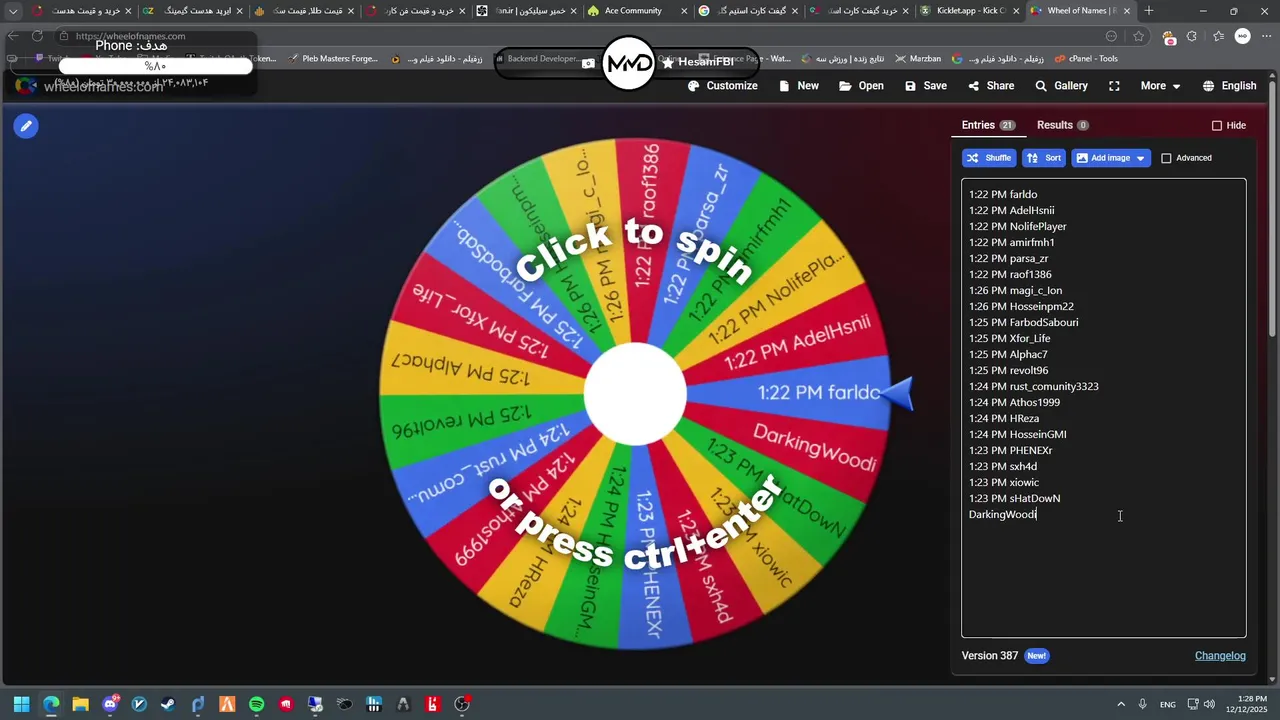Image resolution: width=1280 pixels, height=720 pixels.
Task: Click the blue wheel pointer arrow
Action: (x=899, y=394)
